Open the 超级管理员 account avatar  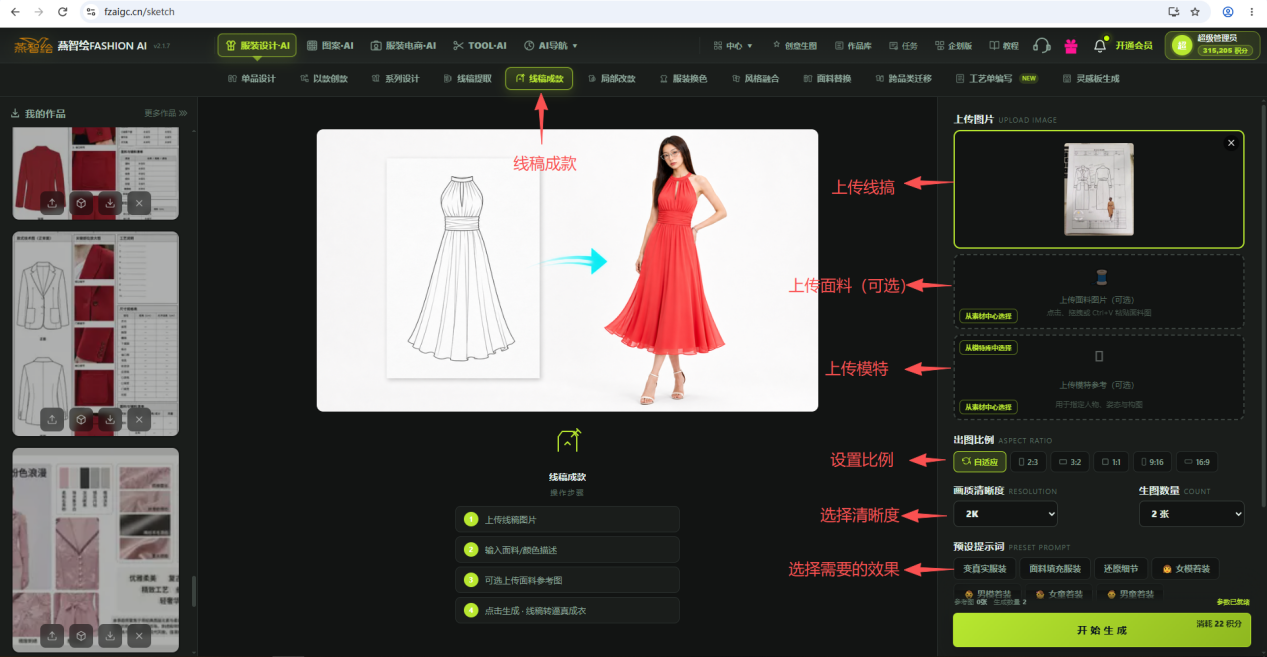click(x=1181, y=45)
